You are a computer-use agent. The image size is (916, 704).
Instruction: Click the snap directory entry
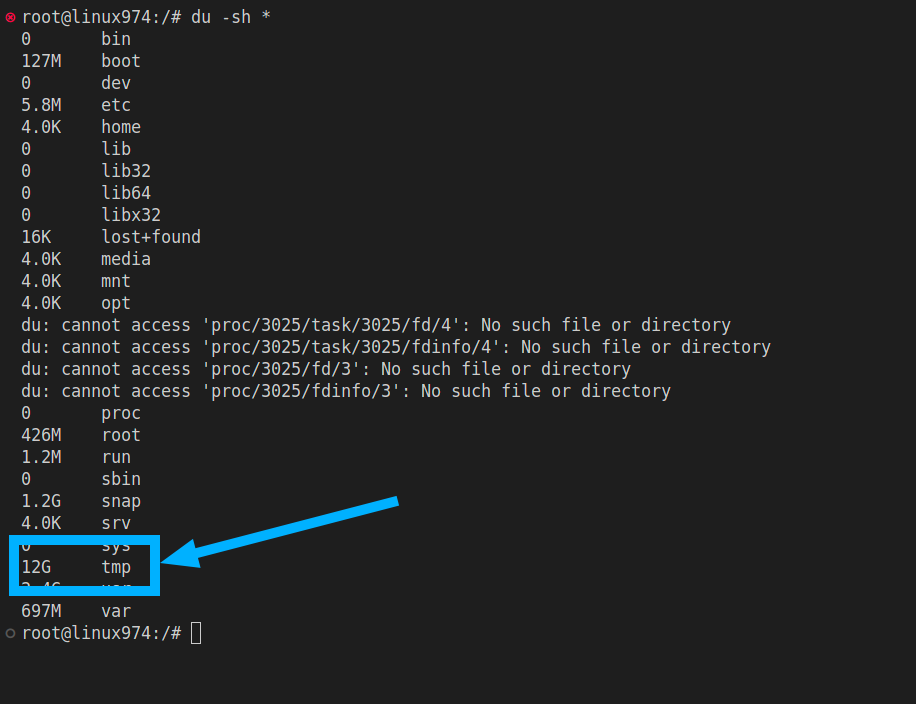(x=121, y=501)
